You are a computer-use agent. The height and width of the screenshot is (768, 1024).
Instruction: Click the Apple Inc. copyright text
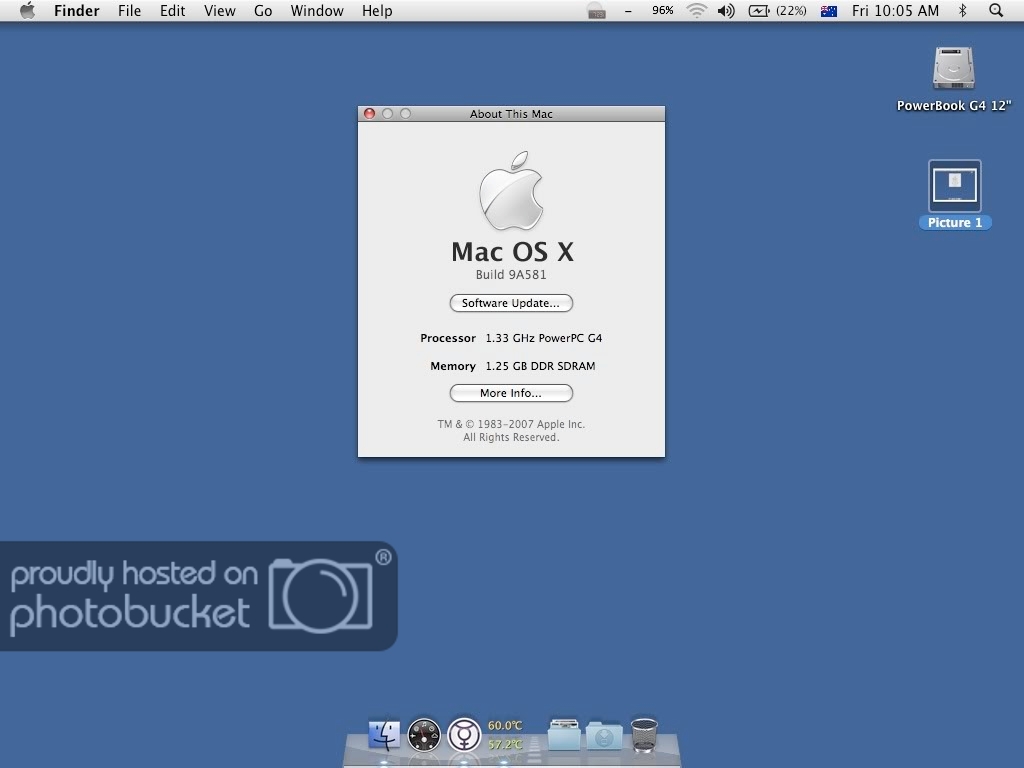click(511, 430)
